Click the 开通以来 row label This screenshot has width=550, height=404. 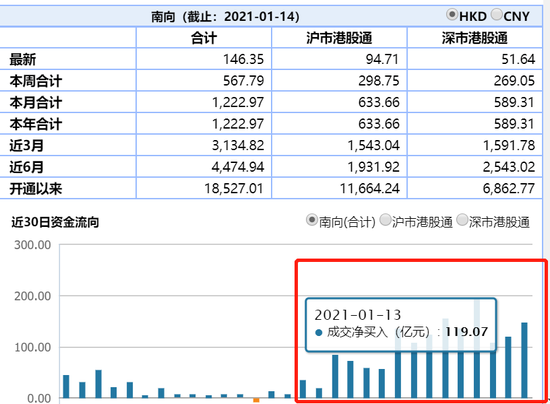pos(36,189)
